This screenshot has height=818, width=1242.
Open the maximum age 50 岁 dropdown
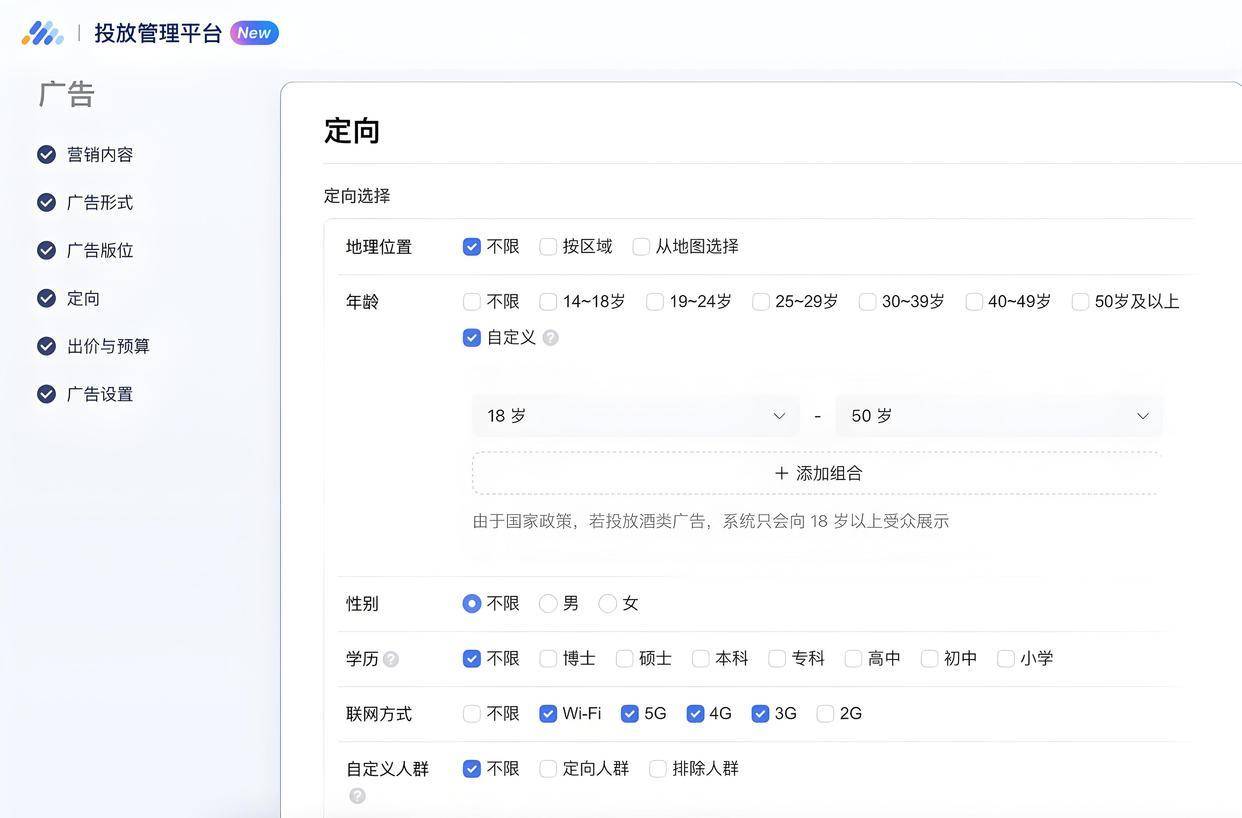coord(998,416)
